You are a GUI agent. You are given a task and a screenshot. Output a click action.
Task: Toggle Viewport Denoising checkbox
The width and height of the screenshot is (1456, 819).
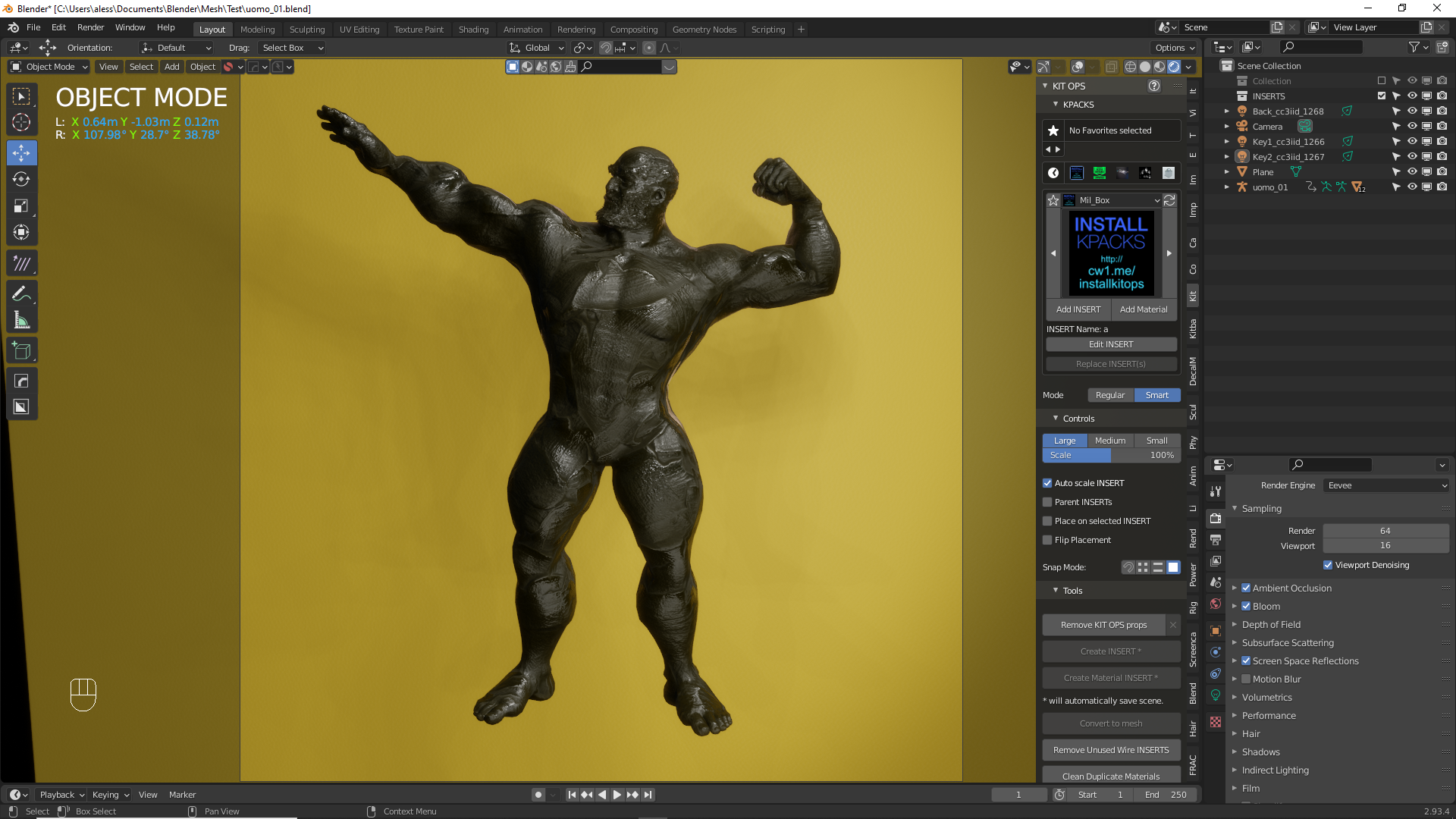click(1328, 565)
